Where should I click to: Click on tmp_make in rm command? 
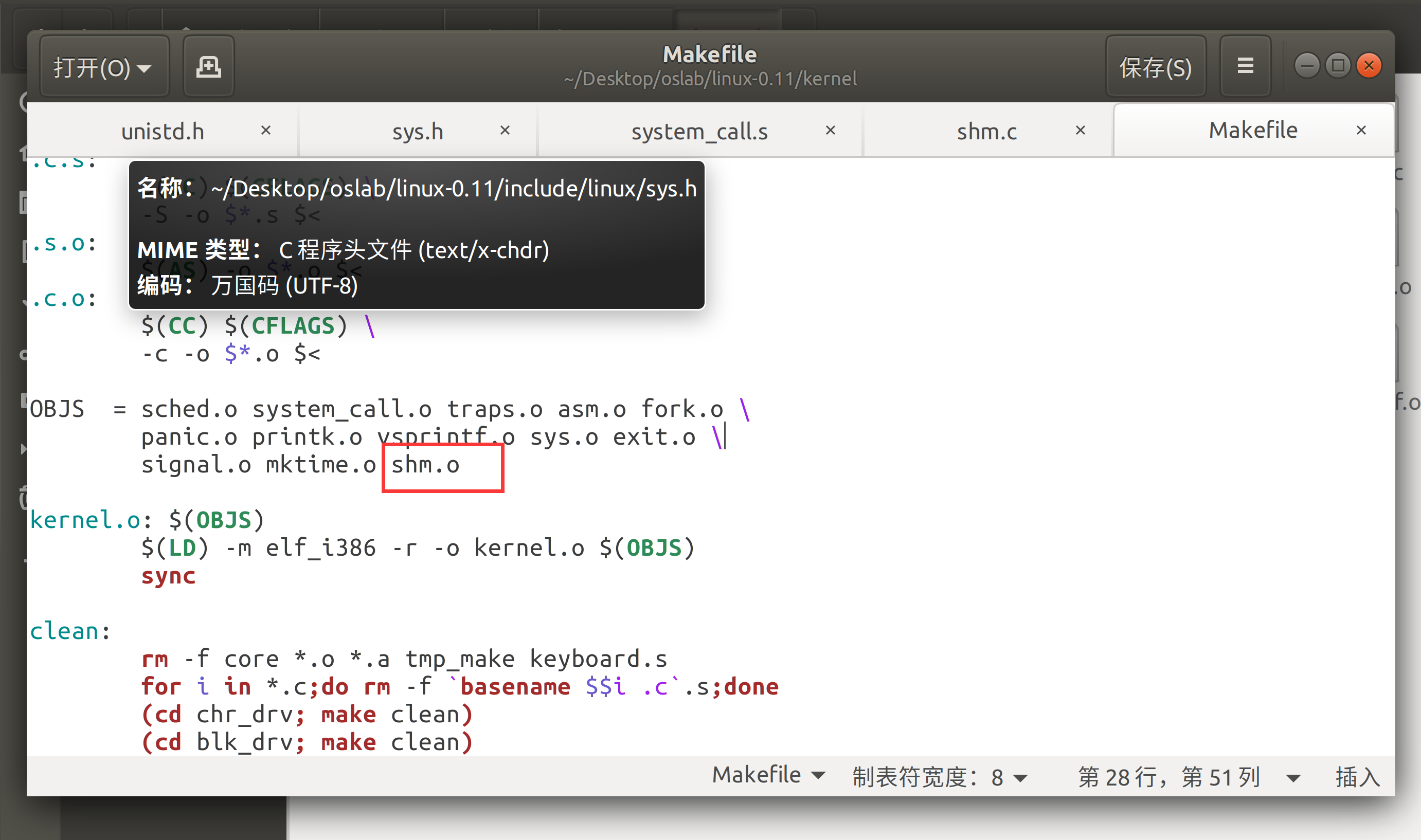[460, 659]
